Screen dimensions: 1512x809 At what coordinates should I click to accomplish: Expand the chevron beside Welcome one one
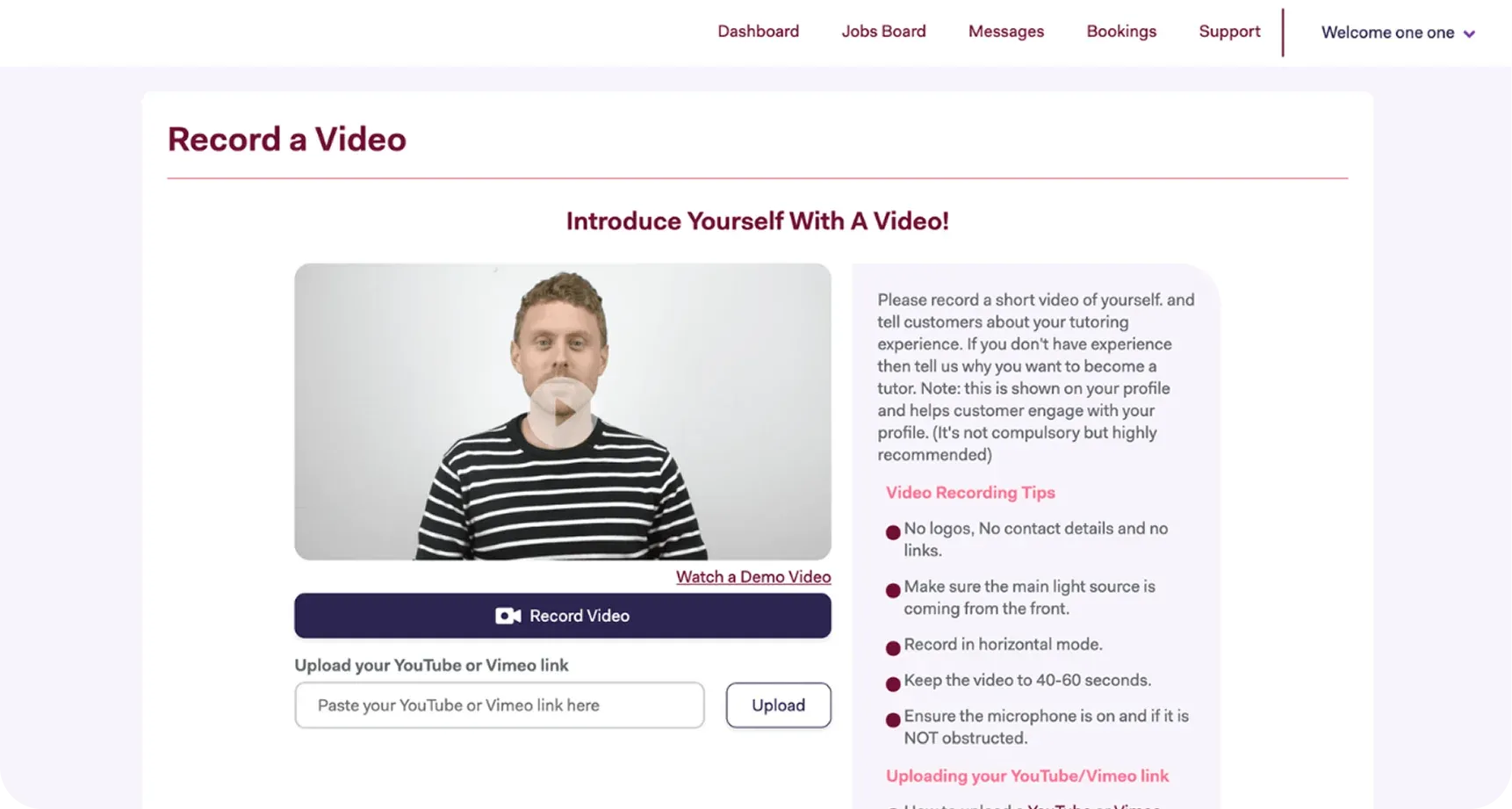[1469, 34]
